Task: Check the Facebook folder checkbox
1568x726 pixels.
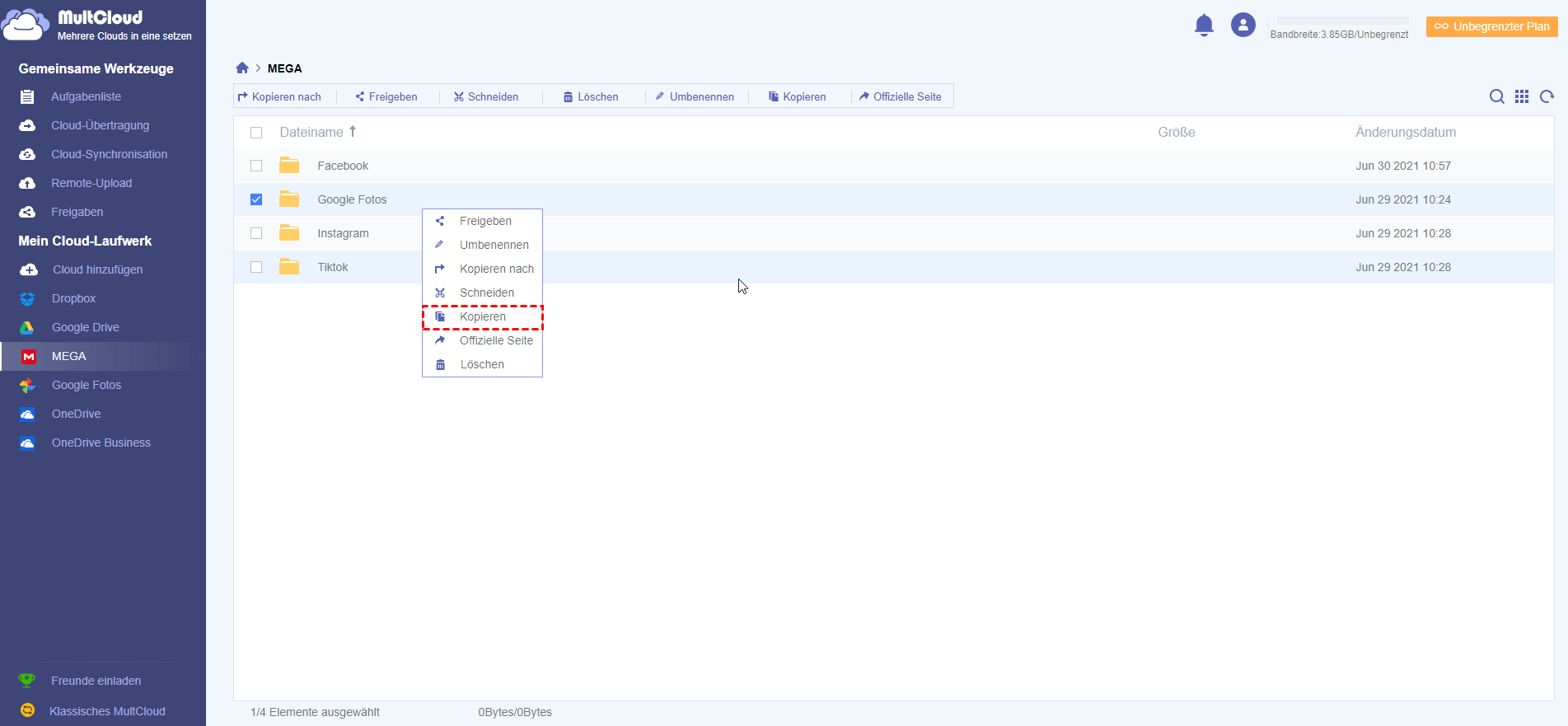Action: [256, 166]
